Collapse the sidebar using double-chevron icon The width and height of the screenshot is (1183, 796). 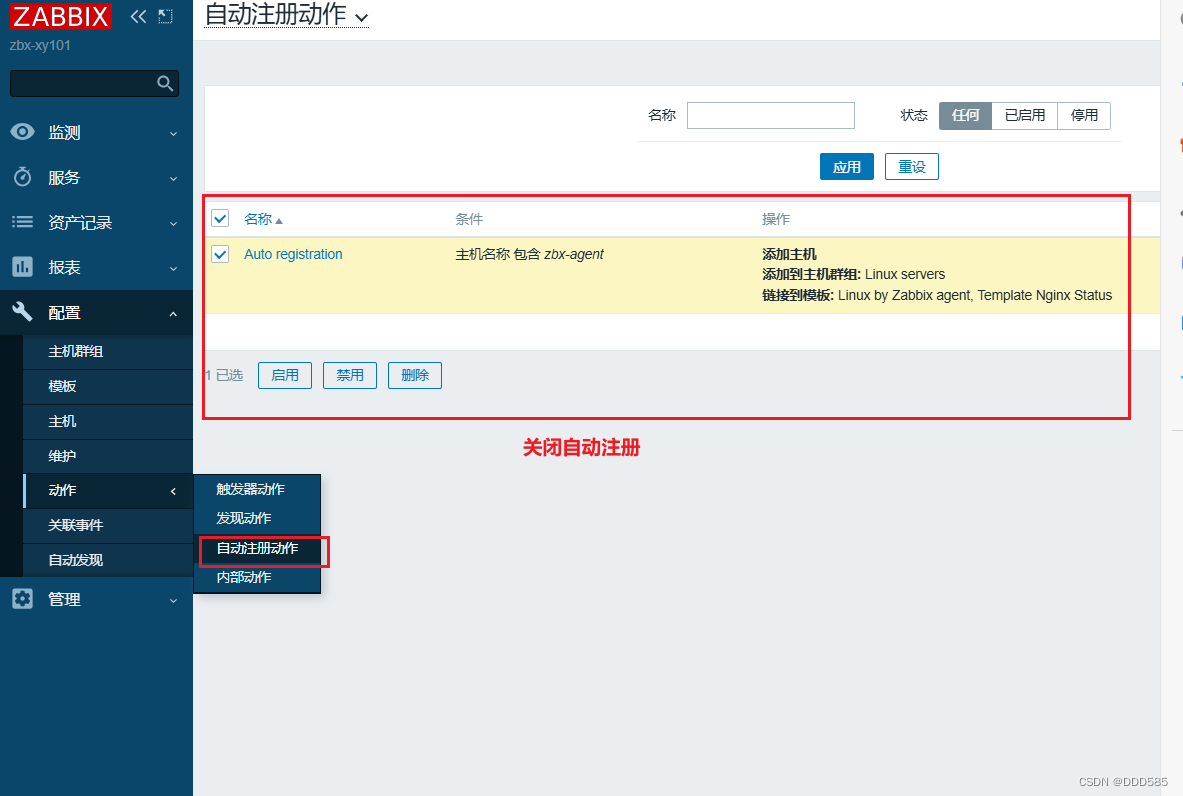click(138, 16)
